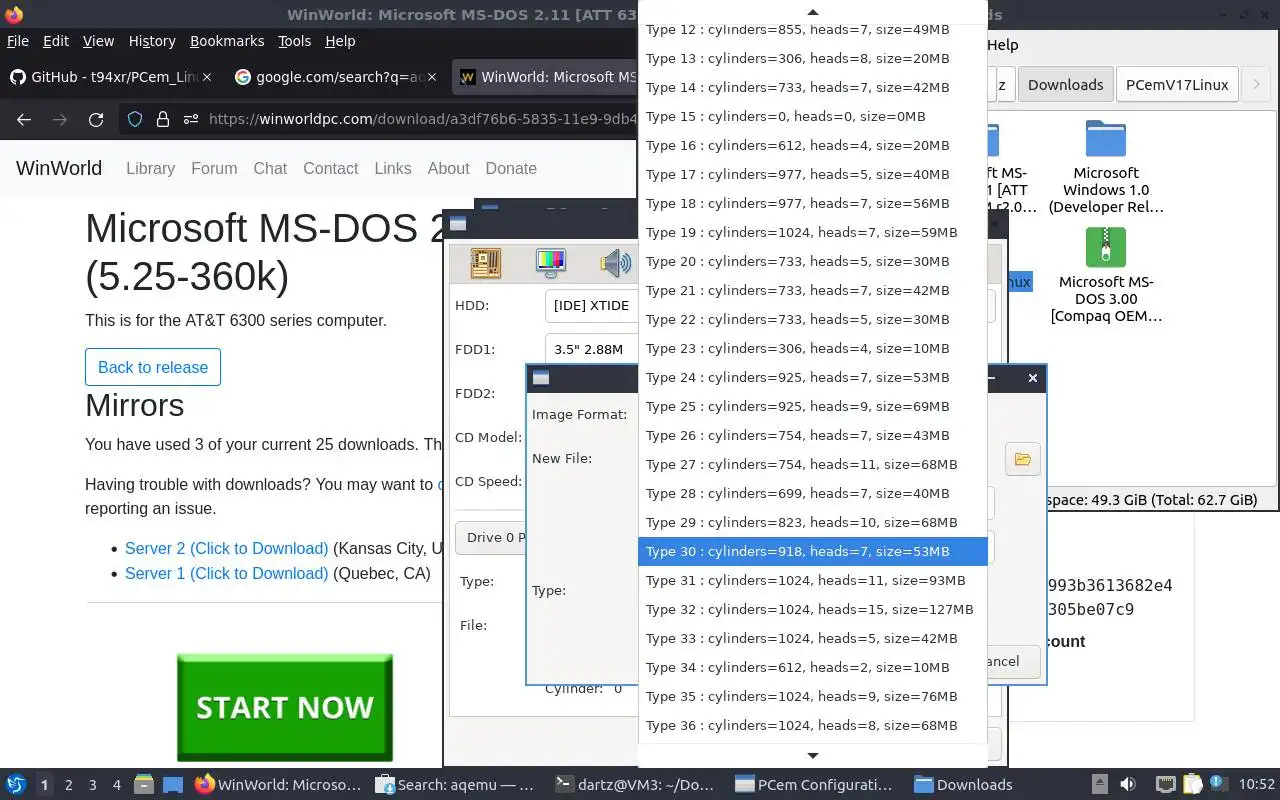This screenshot has width=1280, height=800.
Task: Click the scroll-up arrow atop type list
Action: click(x=812, y=12)
